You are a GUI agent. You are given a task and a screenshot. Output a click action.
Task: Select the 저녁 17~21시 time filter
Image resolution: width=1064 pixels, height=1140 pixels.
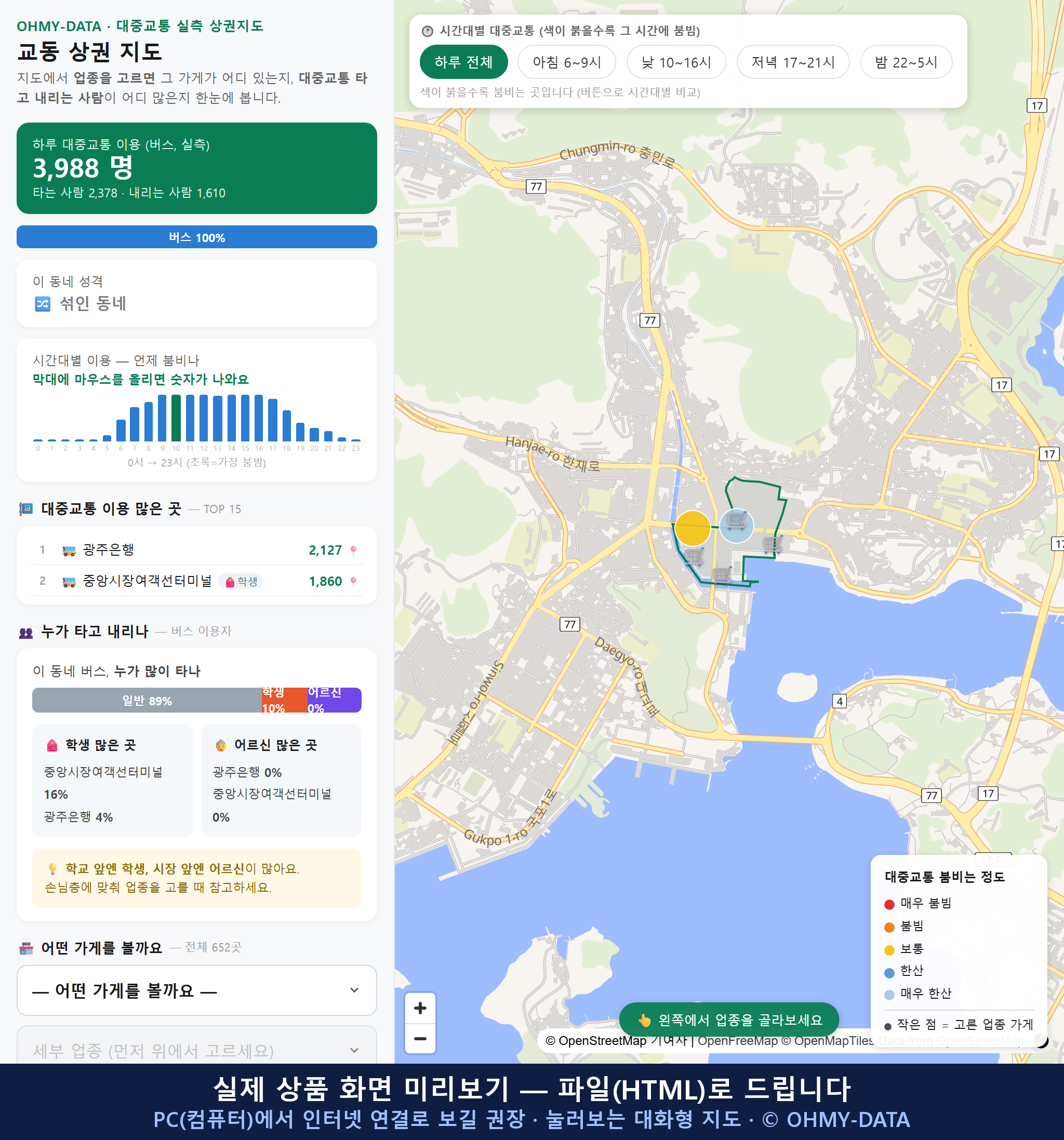(793, 62)
